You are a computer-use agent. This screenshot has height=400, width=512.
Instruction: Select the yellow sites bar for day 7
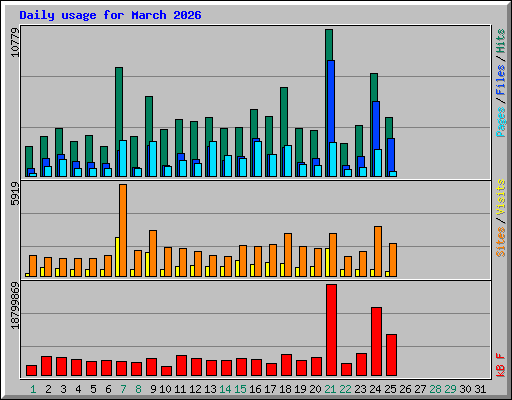pyautogui.click(x=117, y=257)
